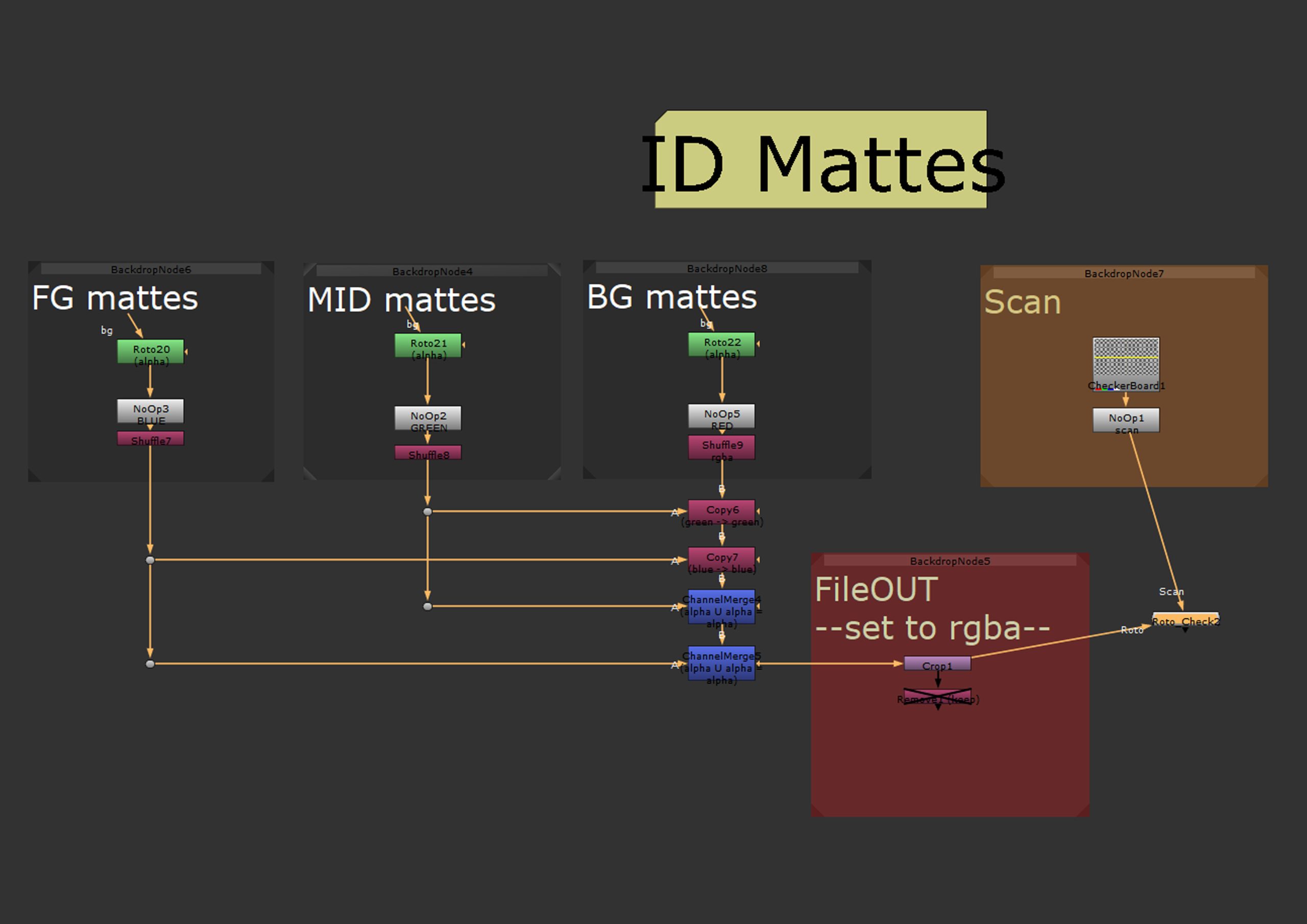Click the dot feeding ChannelMerge5 A input
This screenshot has width=1307, height=924.
click(x=150, y=664)
